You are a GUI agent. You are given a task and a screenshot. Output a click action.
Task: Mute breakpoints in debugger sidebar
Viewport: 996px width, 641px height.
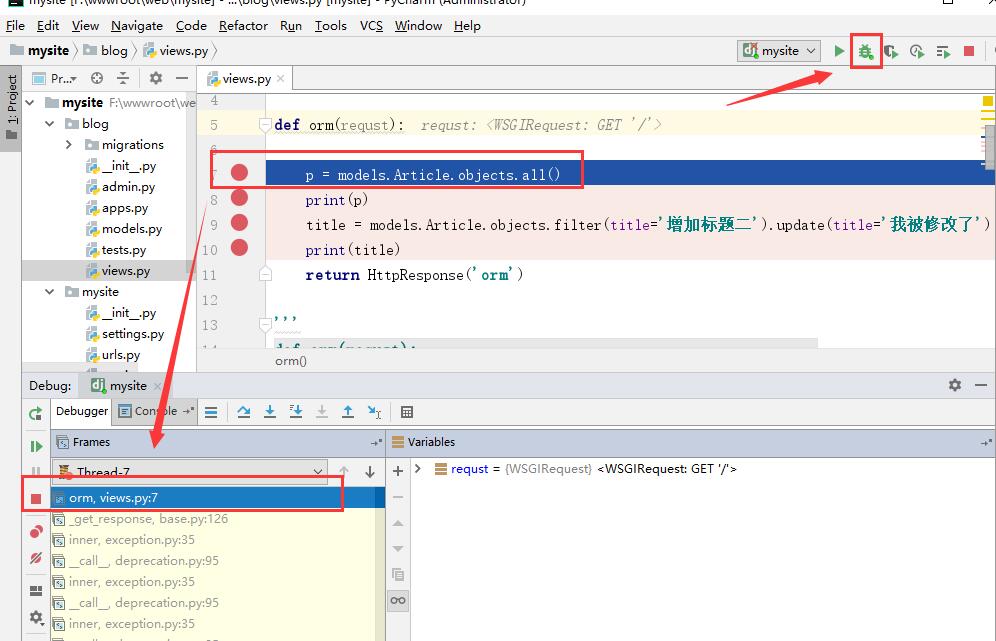point(36,558)
